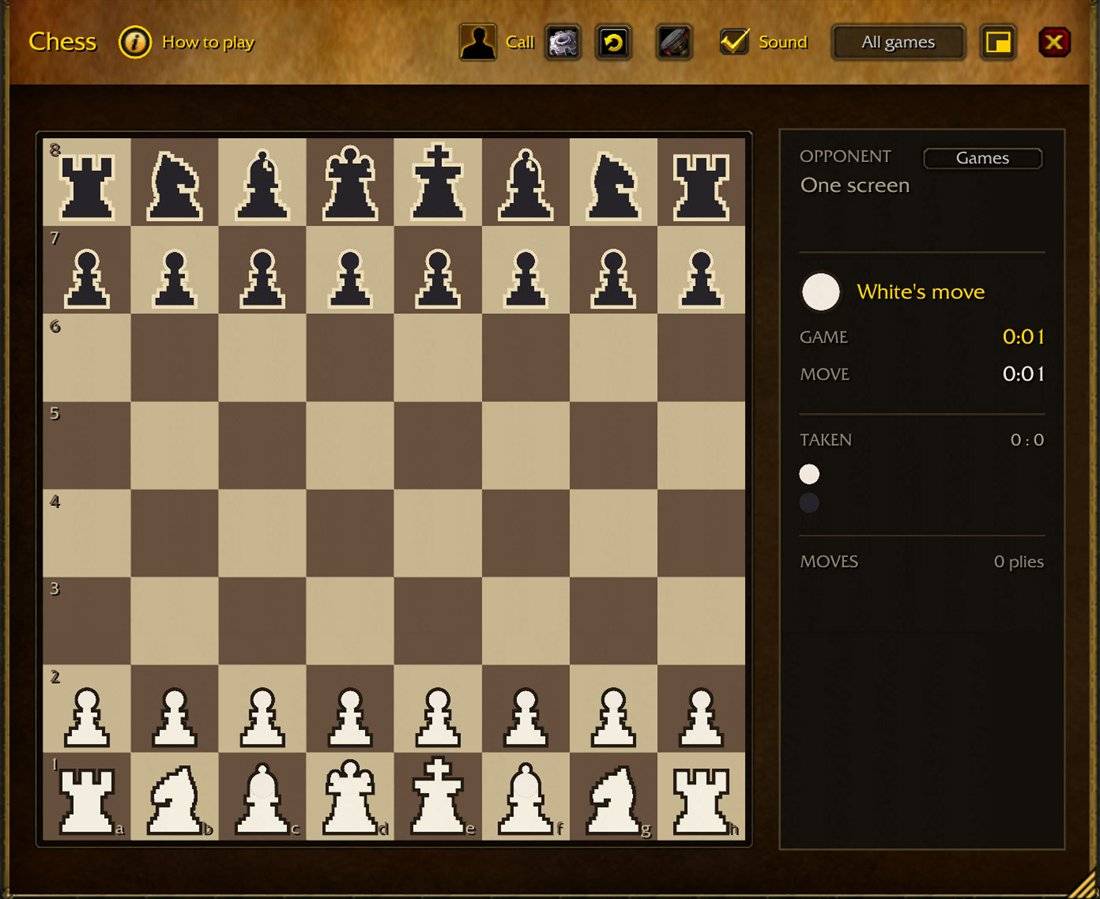Click the empty e4 square
Image resolution: width=1100 pixels, height=899 pixels.
tap(438, 533)
